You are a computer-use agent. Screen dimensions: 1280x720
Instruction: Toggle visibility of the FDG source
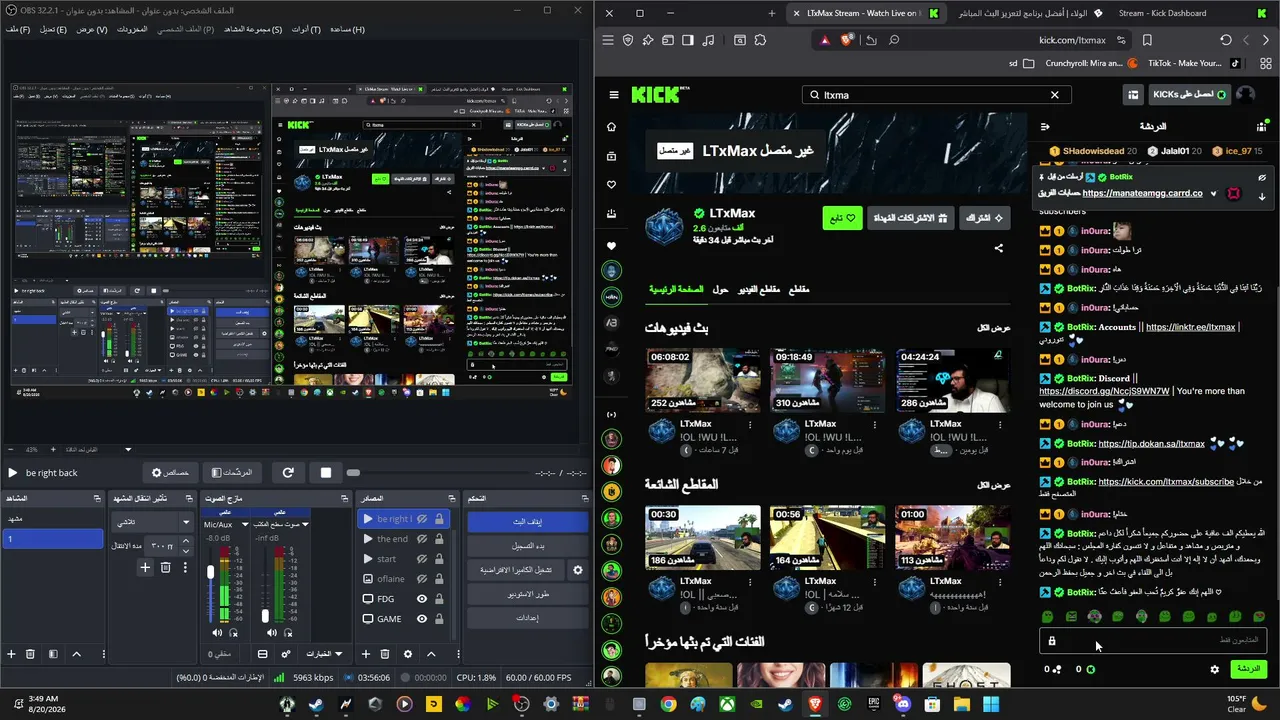422,599
